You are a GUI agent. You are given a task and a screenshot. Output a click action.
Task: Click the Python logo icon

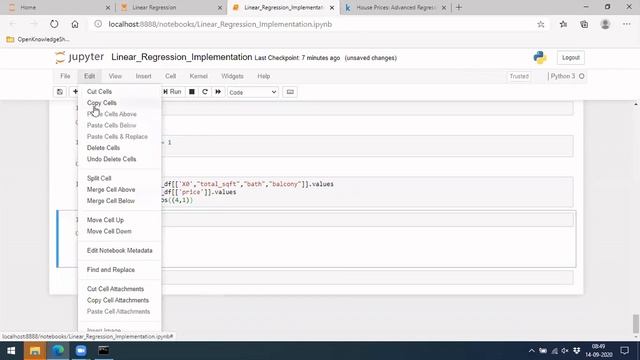point(540,58)
